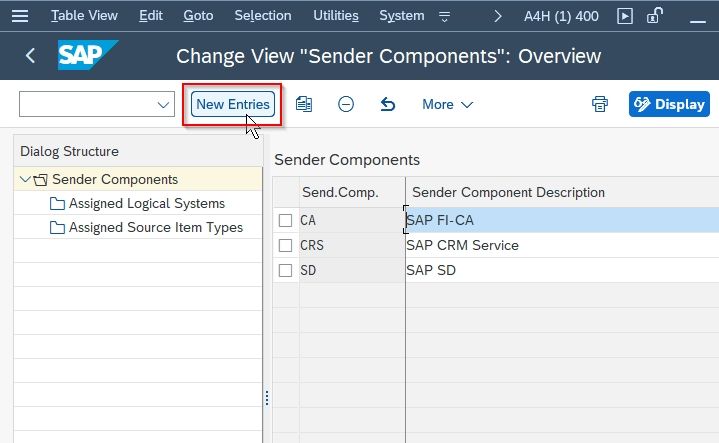Click the Sender Components open folder icon

[x=40, y=180]
